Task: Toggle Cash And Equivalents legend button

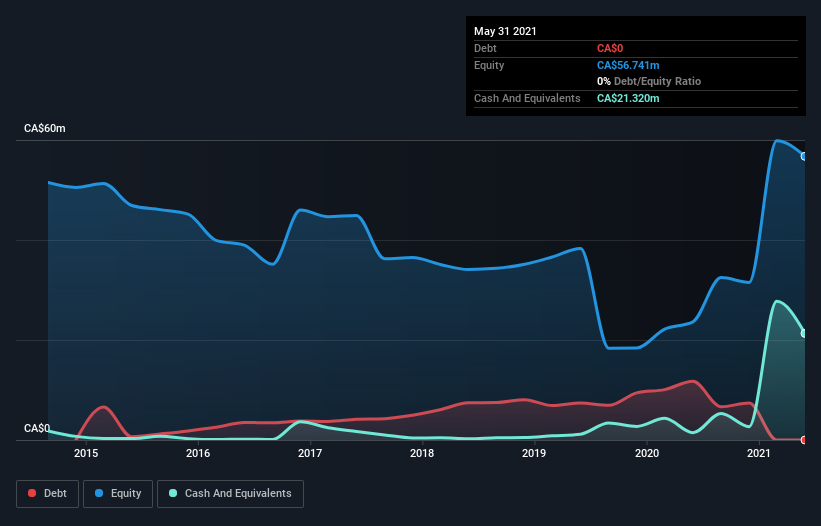Action: 230,494
